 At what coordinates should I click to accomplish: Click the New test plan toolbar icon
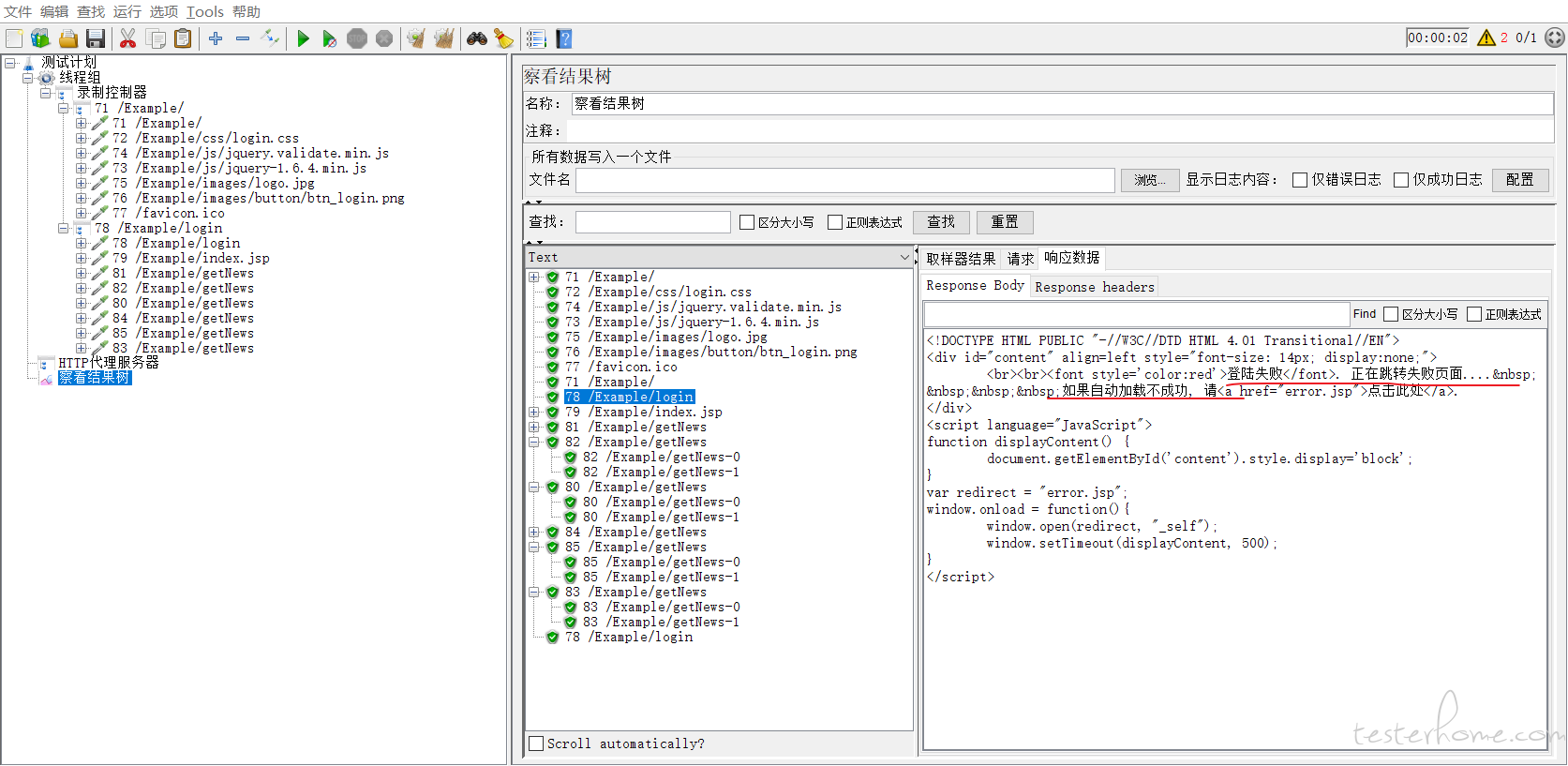(x=14, y=38)
